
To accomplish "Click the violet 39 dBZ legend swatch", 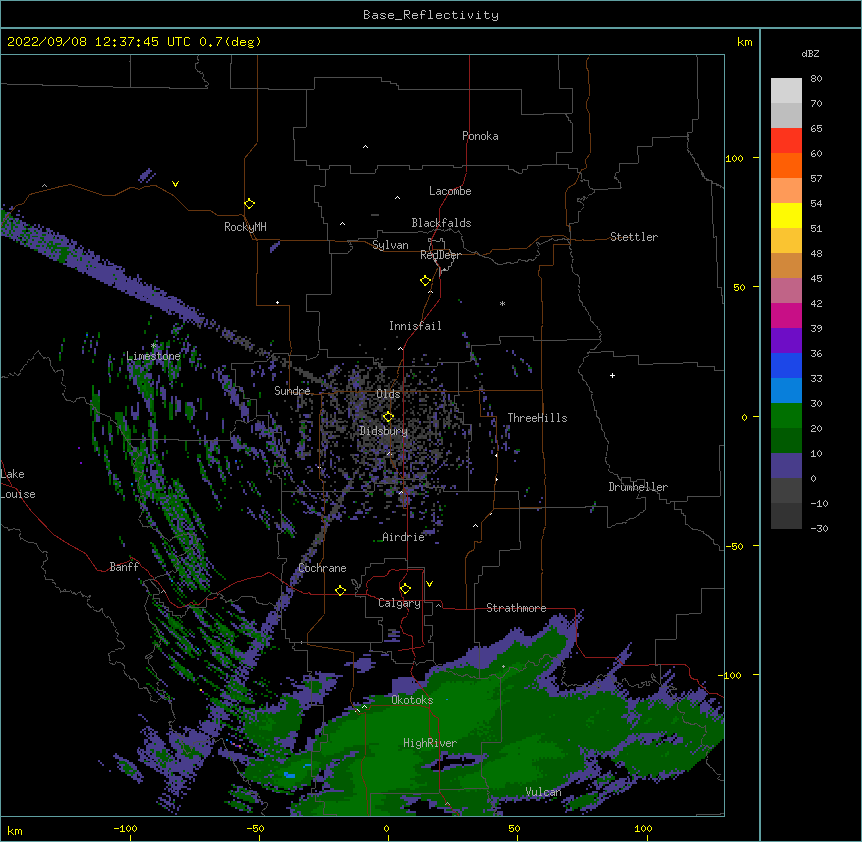I will point(786,341).
